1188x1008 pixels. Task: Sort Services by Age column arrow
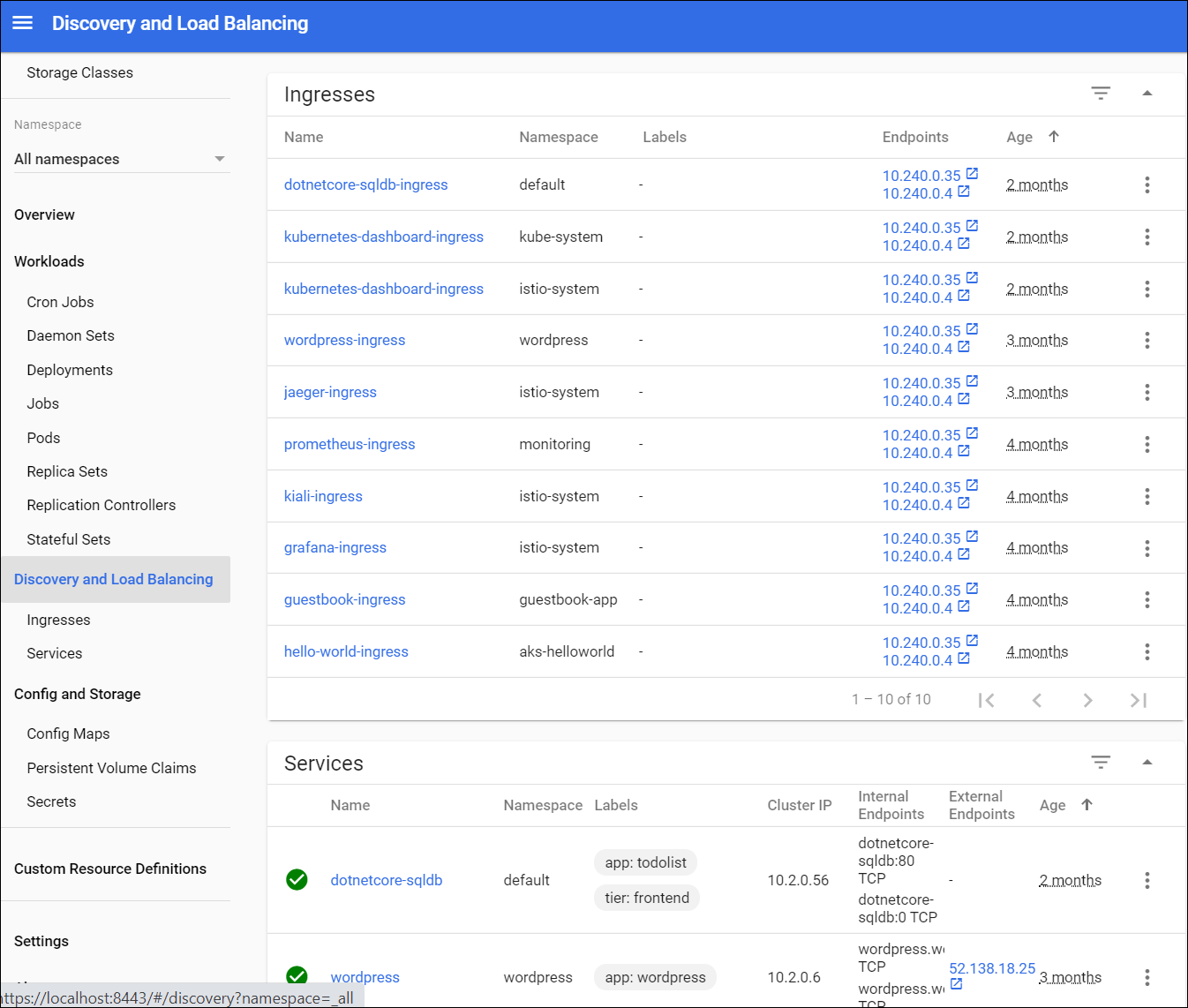point(1086,805)
